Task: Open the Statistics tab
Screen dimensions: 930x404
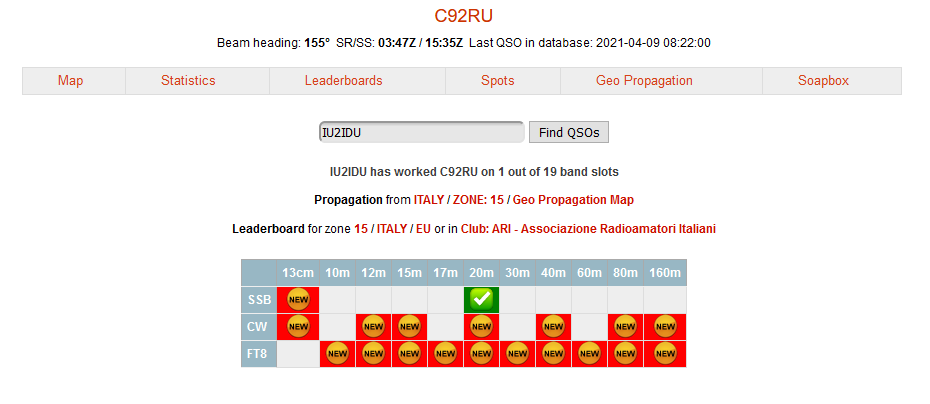Action: point(188,81)
